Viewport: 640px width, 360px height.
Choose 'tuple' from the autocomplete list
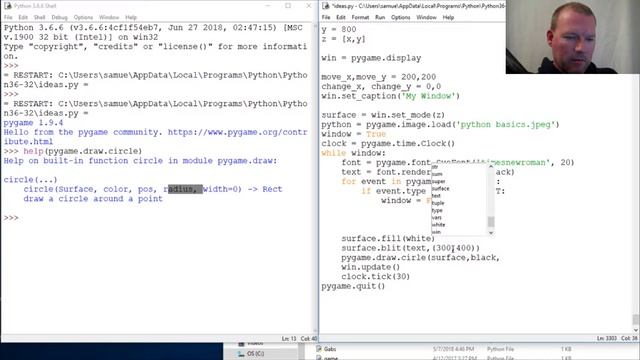(x=438, y=203)
